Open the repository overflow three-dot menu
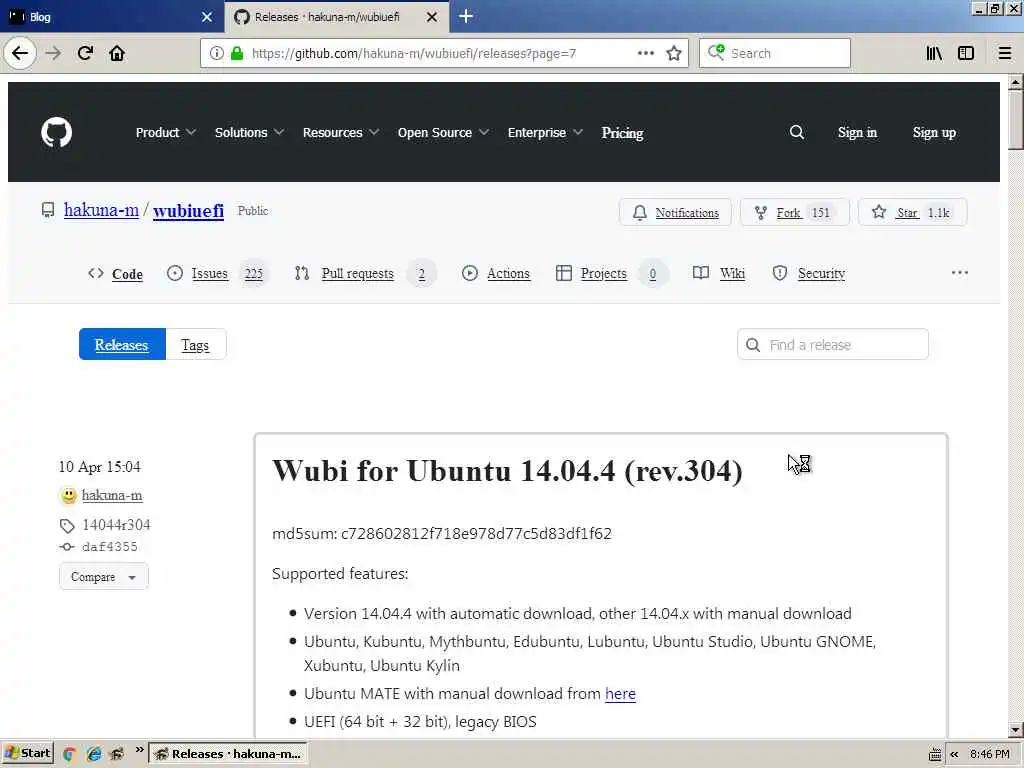Screen dimensions: 1024x768 point(959,272)
